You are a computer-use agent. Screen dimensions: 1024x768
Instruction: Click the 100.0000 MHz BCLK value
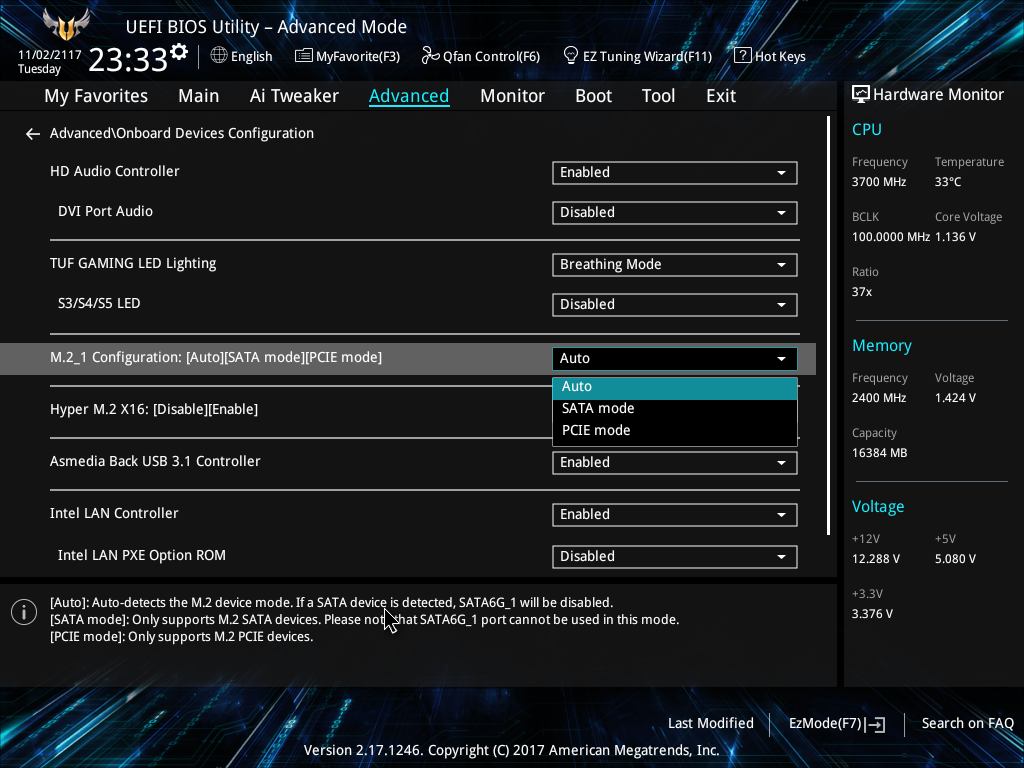click(891, 237)
